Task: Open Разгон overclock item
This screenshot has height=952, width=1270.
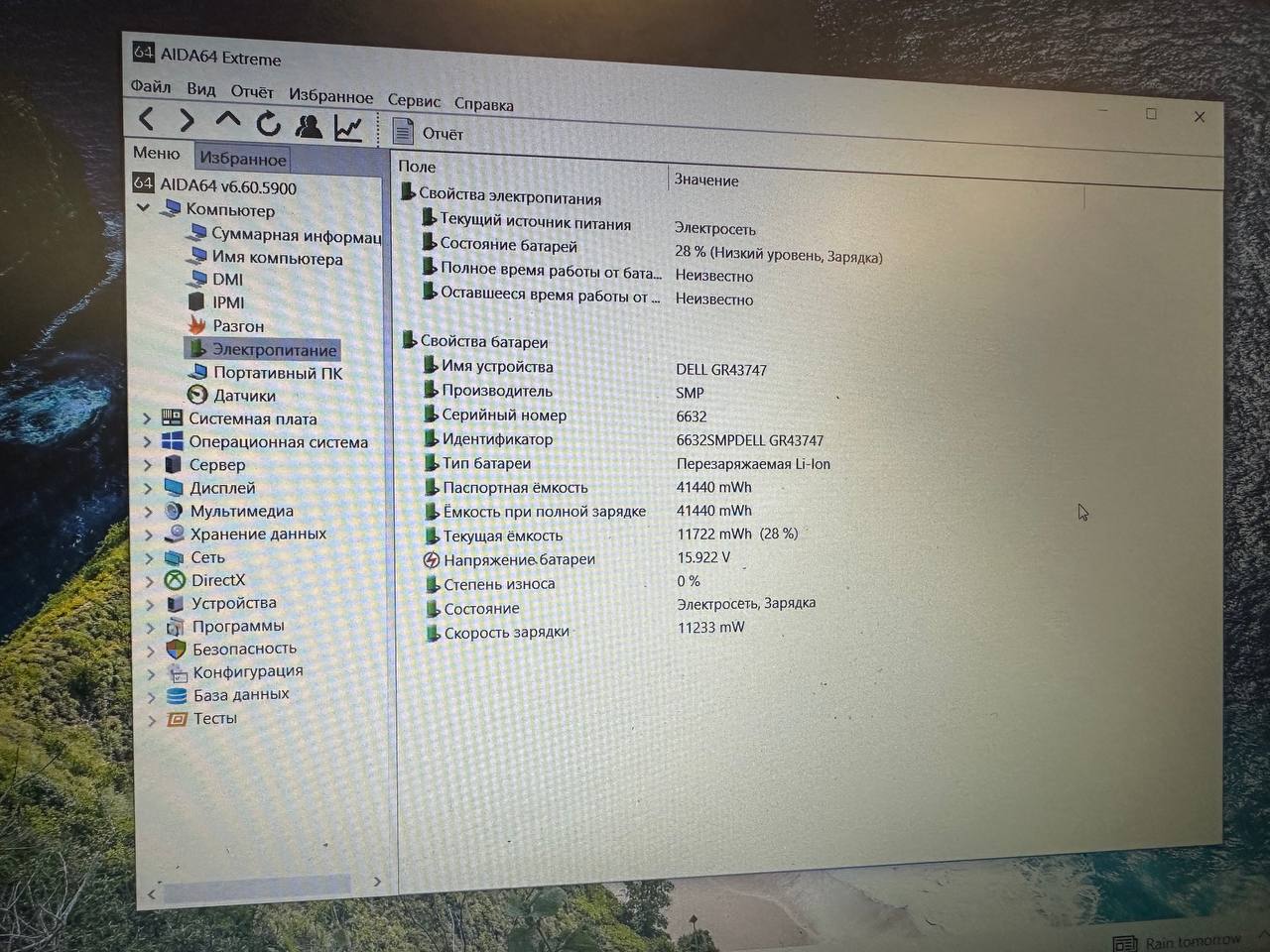Action: 237,326
